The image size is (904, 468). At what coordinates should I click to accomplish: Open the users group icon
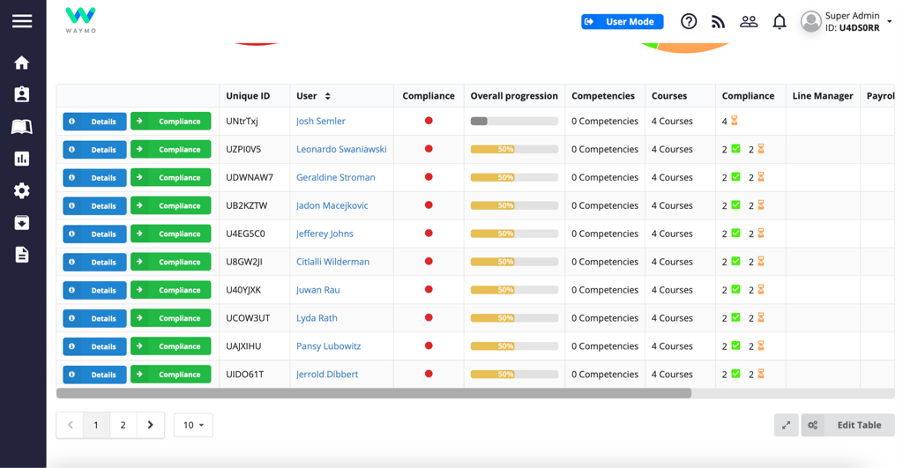748,21
